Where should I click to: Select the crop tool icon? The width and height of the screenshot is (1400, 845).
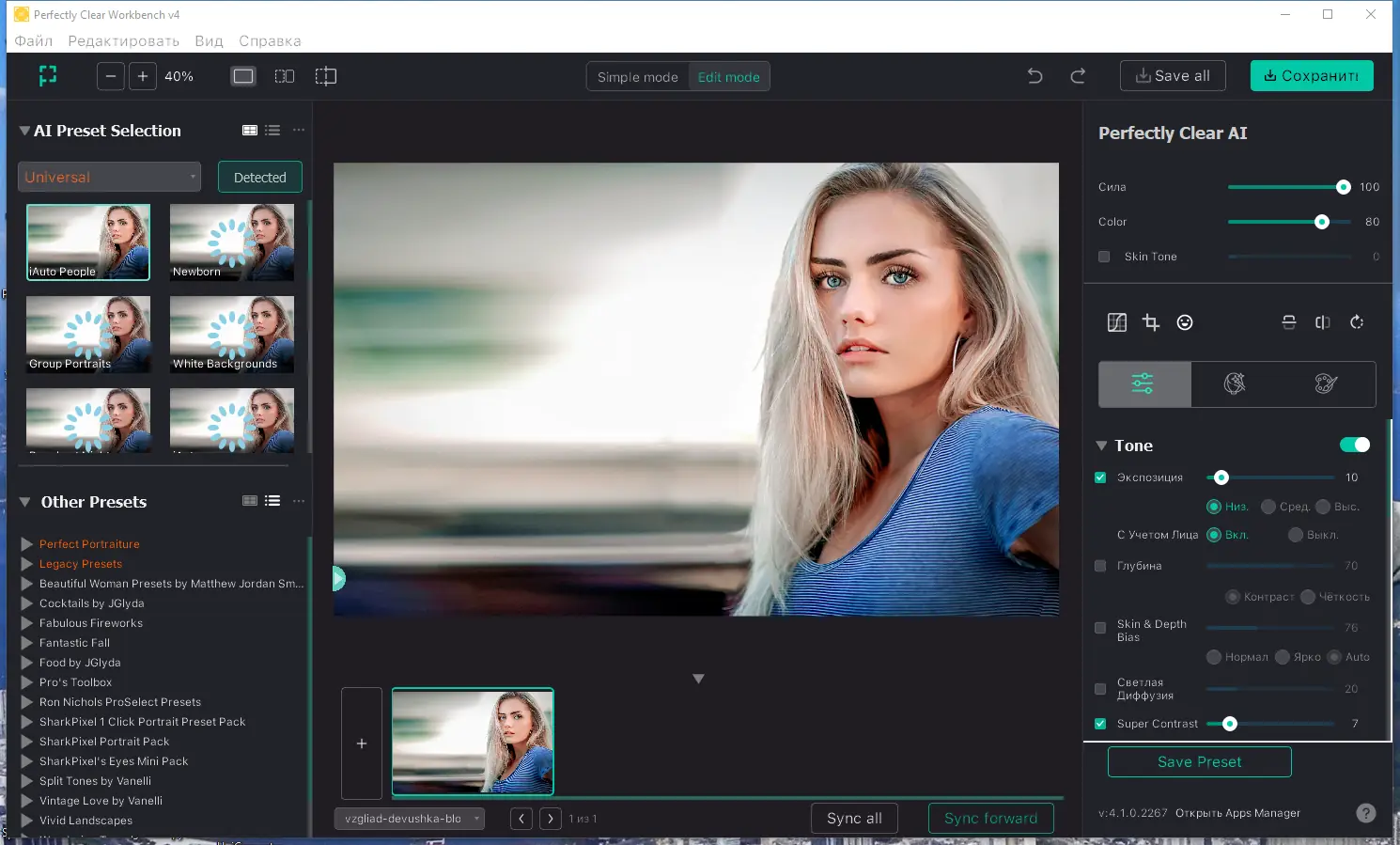click(1151, 322)
